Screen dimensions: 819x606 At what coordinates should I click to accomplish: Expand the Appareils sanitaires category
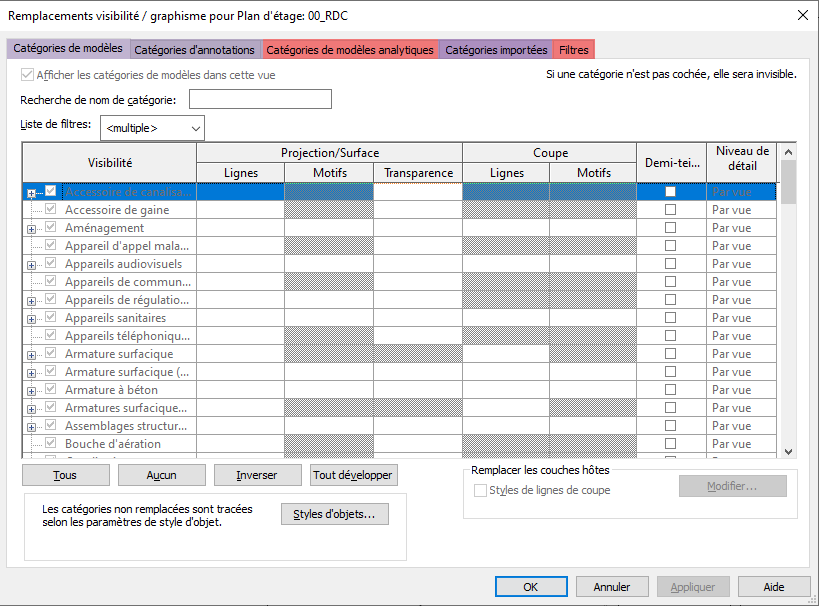tap(31, 319)
